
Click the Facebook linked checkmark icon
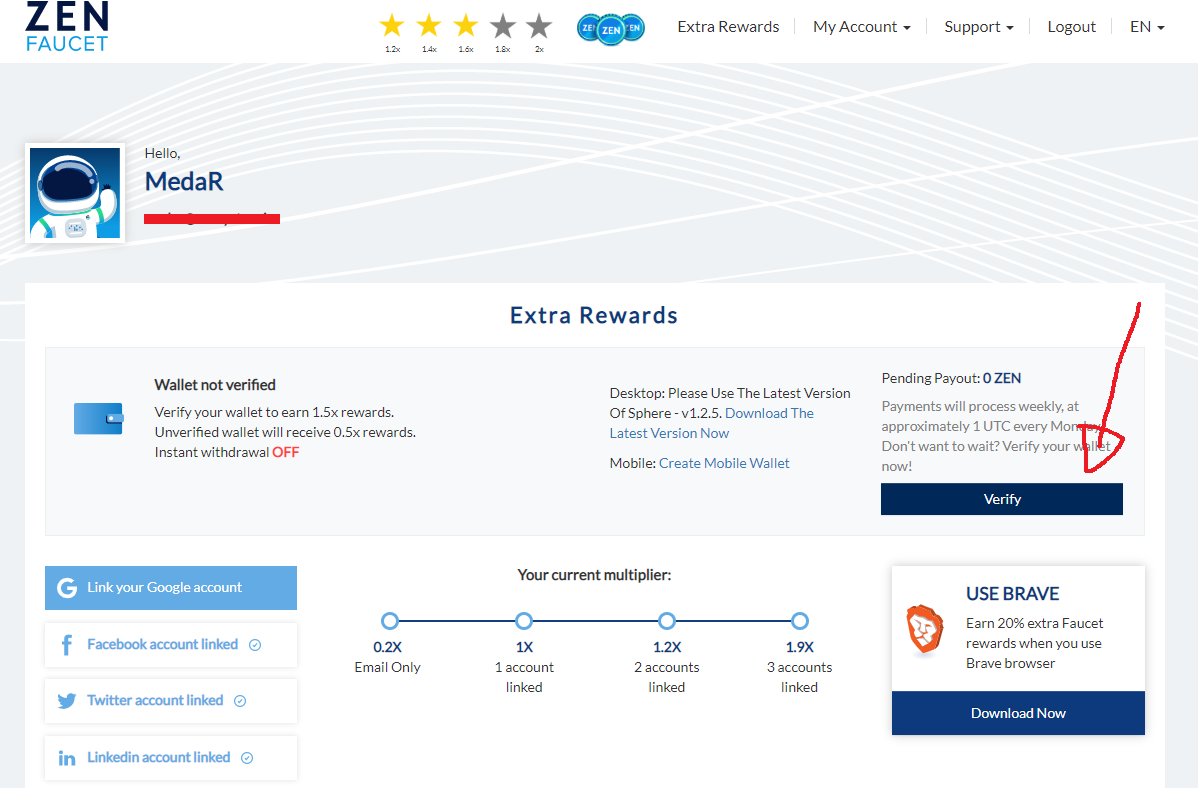[x=255, y=645]
